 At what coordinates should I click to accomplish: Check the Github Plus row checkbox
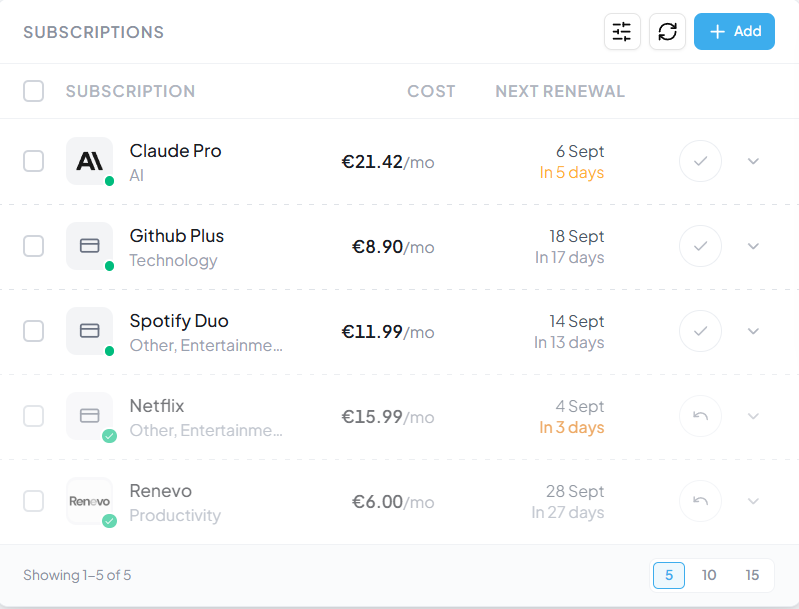click(x=34, y=246)
